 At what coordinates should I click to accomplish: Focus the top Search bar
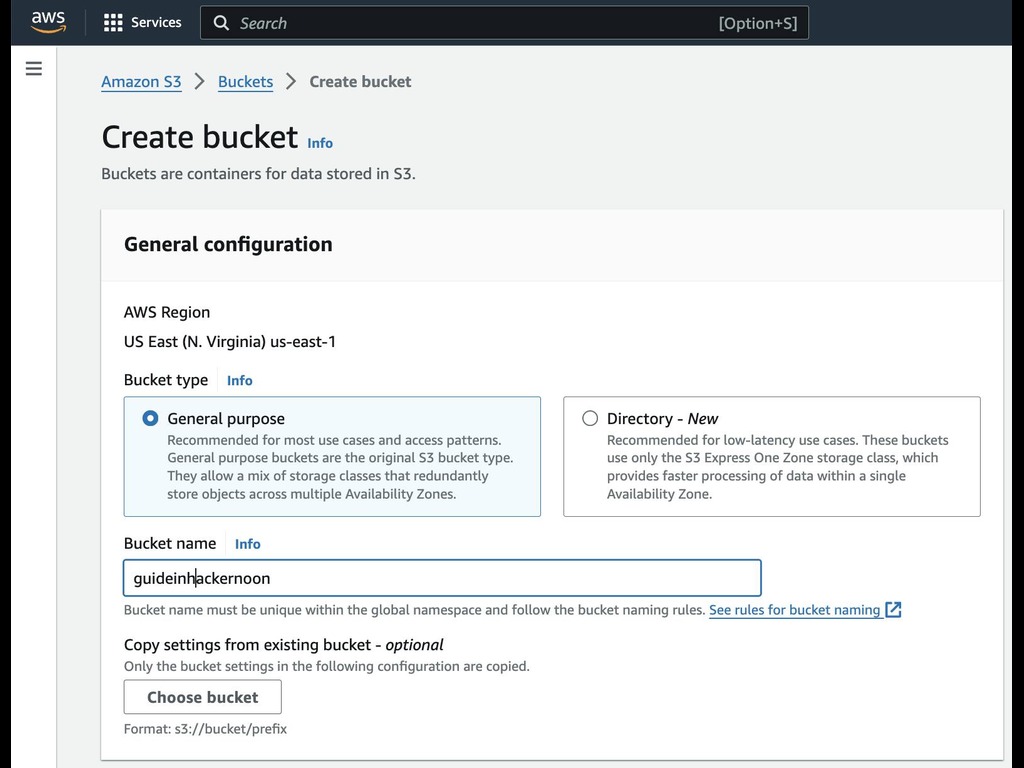[x=504, y=23]
